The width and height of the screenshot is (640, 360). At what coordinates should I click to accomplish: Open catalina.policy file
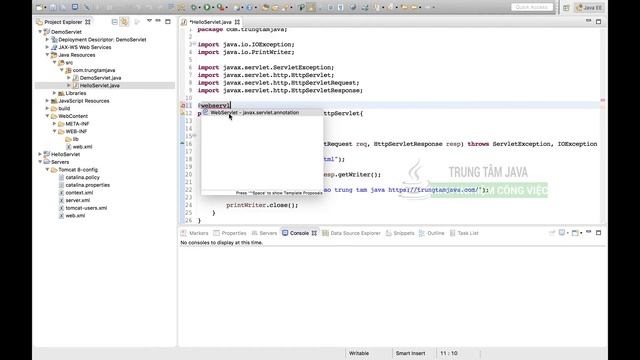pos(82,177)
